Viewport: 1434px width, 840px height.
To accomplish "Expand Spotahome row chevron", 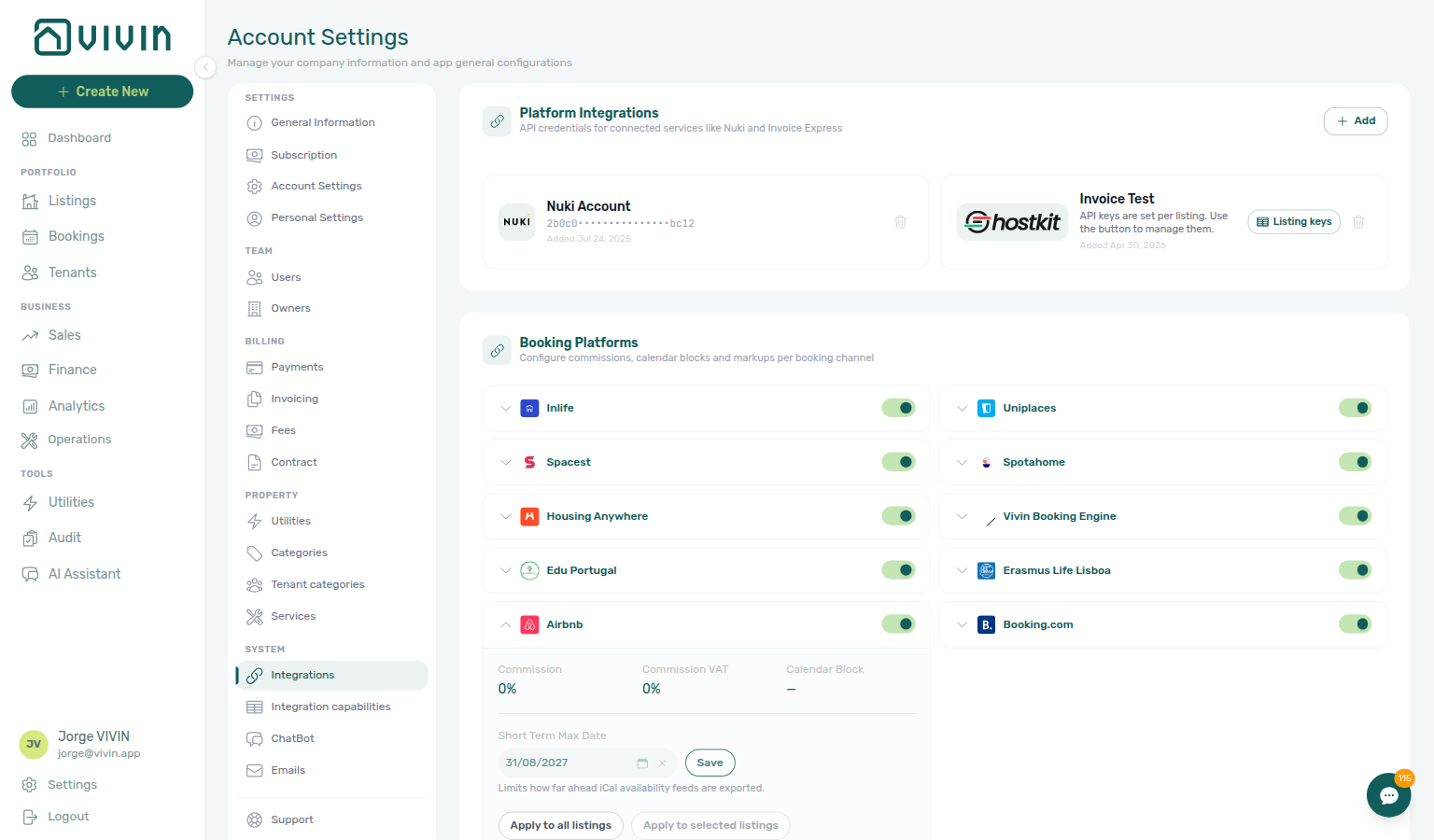I will coord(963,462).
